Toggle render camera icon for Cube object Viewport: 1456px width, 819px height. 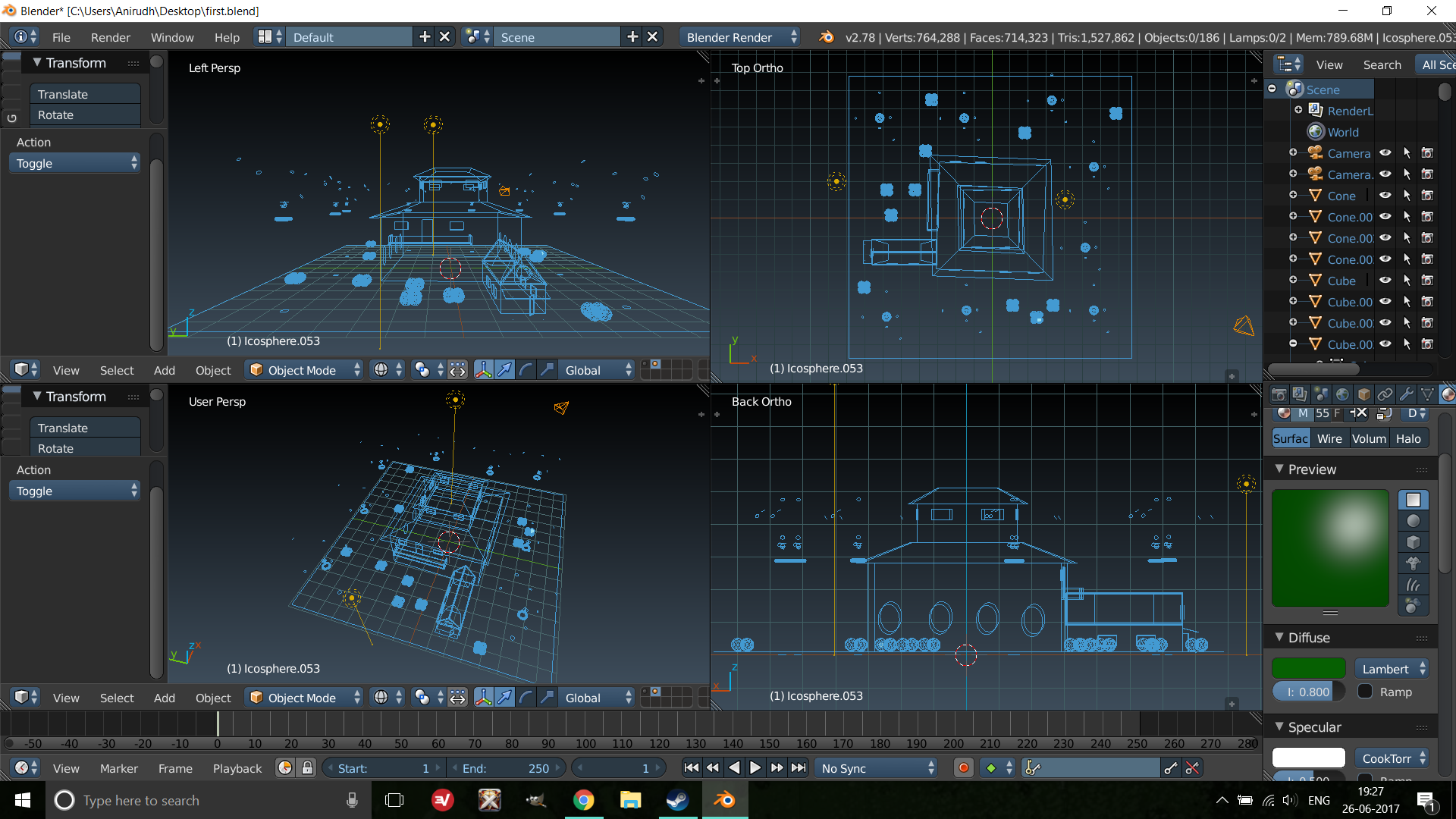pyautogui.click(x=1427, y=281)
